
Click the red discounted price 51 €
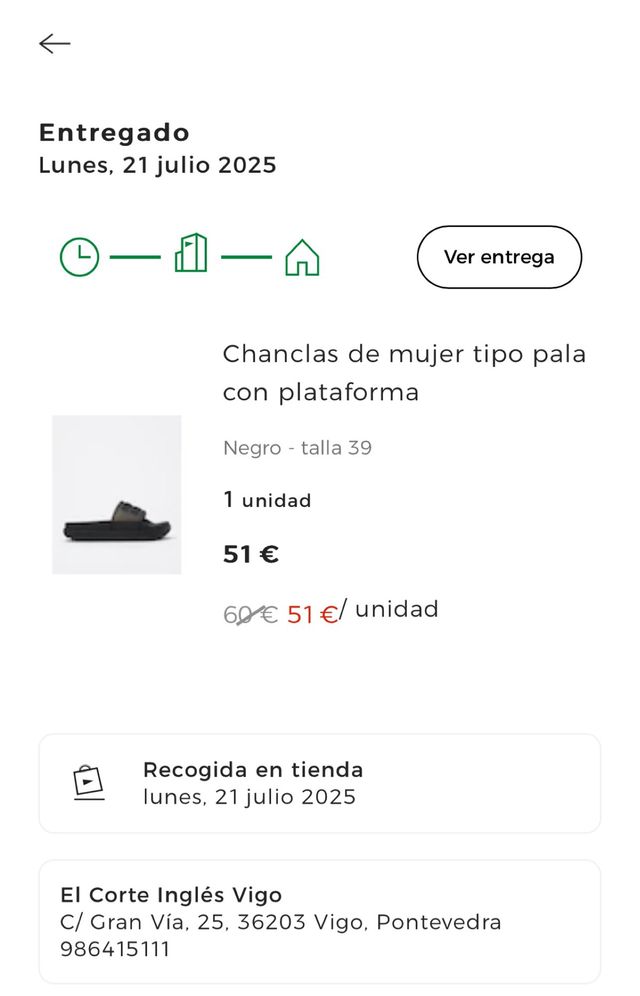coord(312,614)
